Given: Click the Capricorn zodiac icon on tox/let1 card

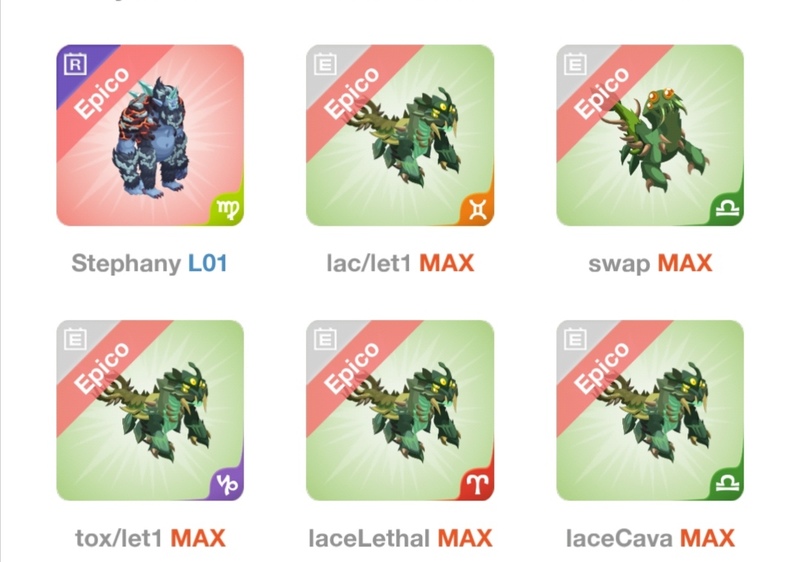Looking at the screenshot, I should pos(228,484).
